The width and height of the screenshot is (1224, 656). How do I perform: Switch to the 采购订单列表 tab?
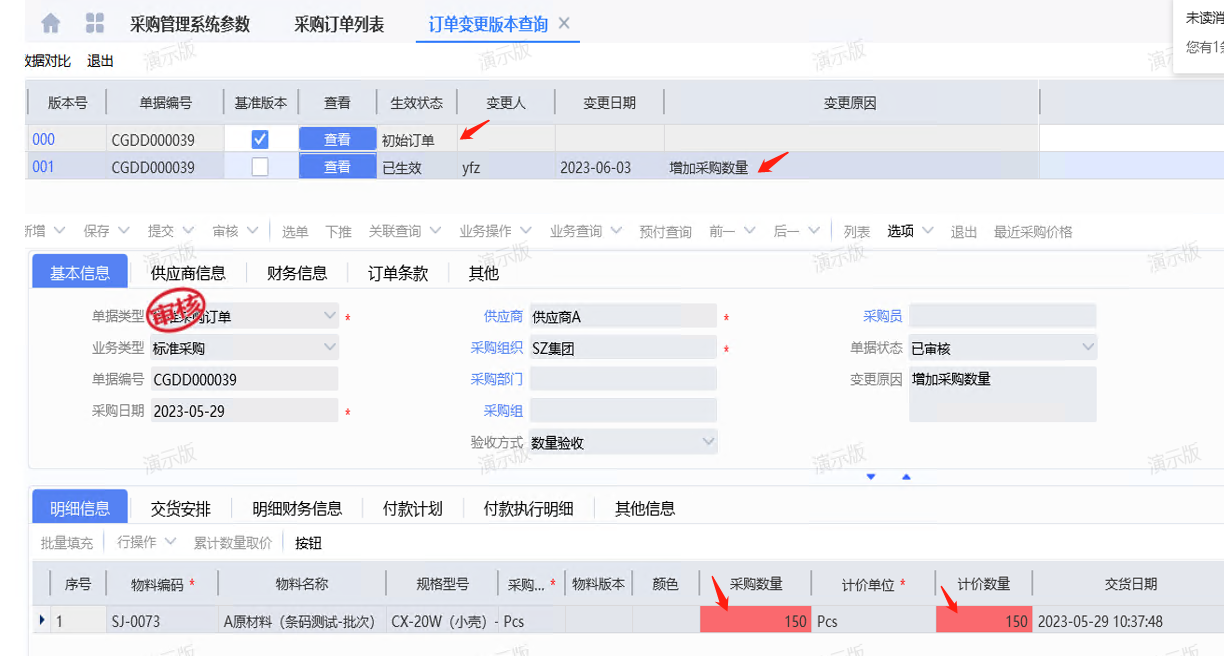339,24
